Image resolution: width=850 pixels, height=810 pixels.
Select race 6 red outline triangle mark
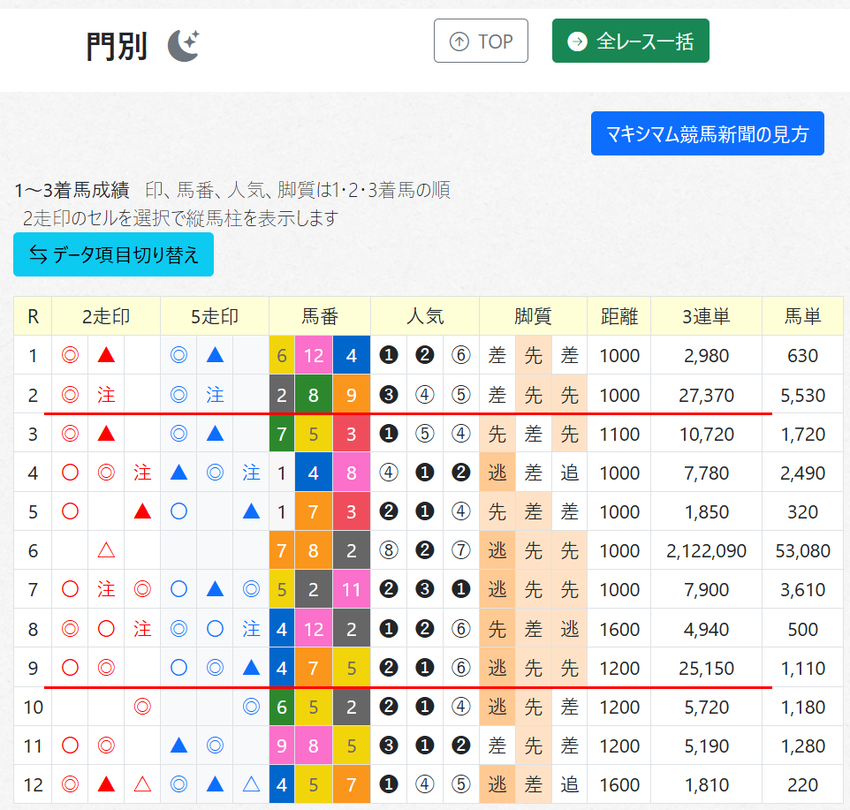(x=106, y=550)
